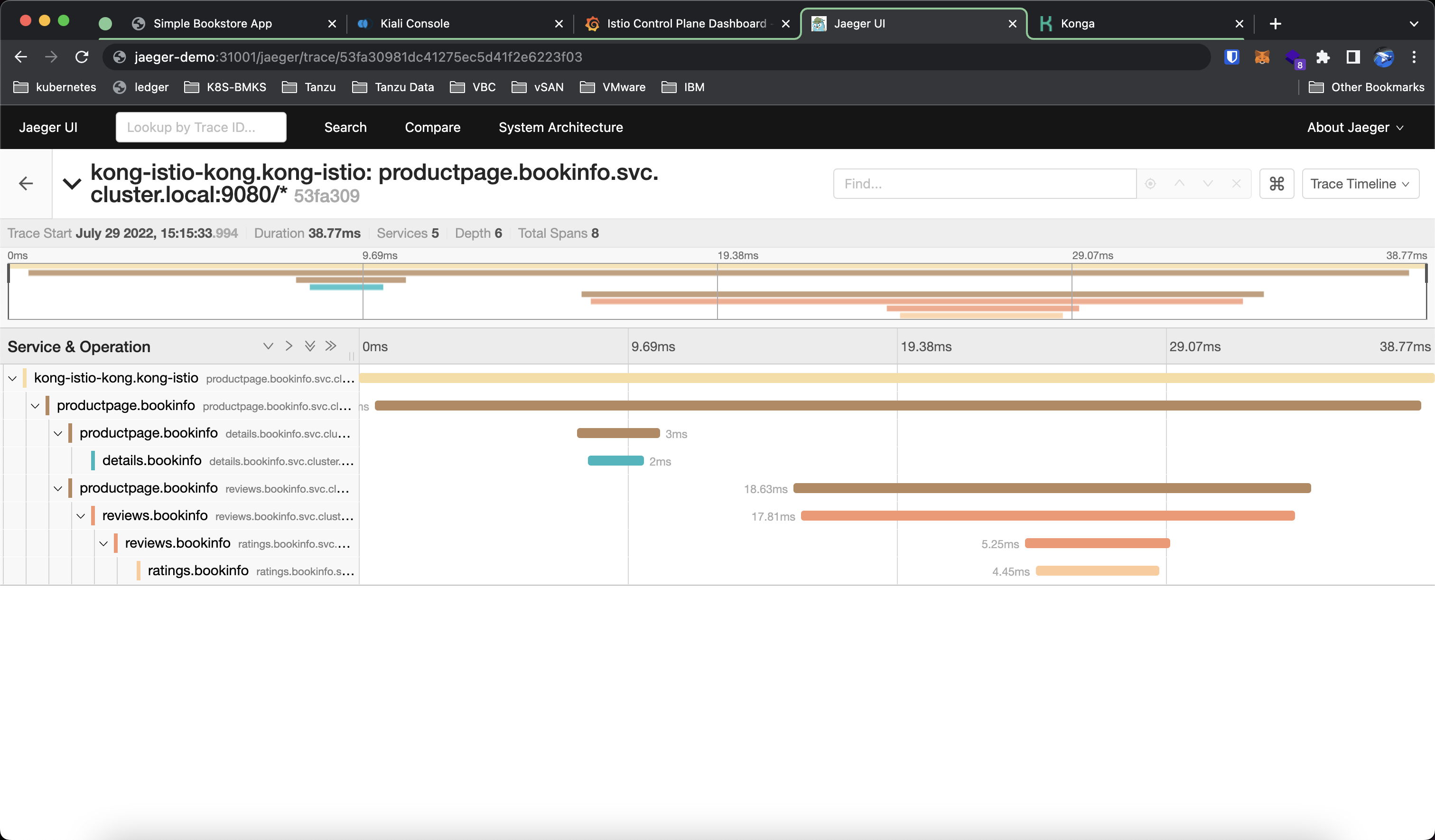Image resolution: width=1435 pixels, height=840 pixels.
Task: Clear the Find search field
Action: [1236, 183]
